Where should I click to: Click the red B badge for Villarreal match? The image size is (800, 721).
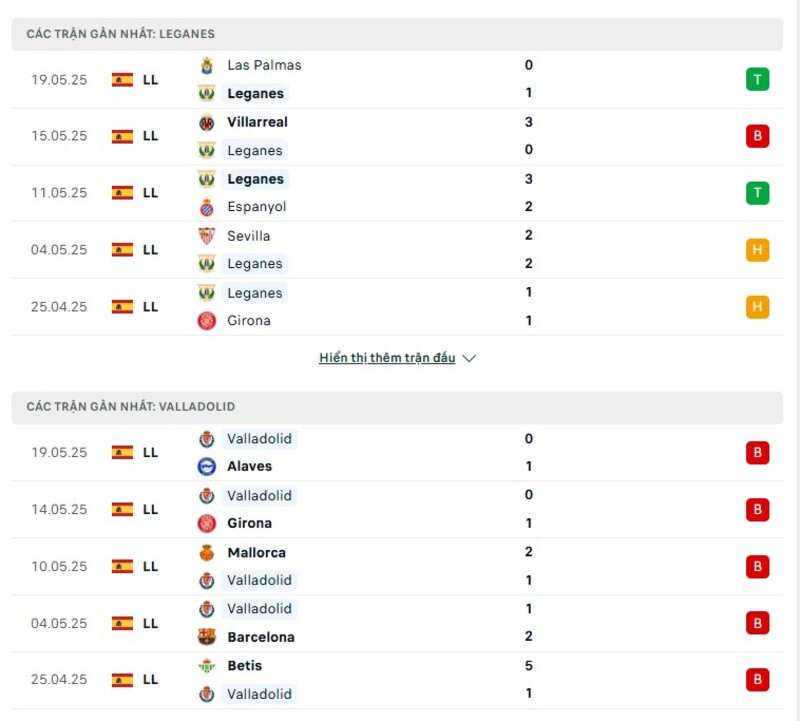coord(757,136)
